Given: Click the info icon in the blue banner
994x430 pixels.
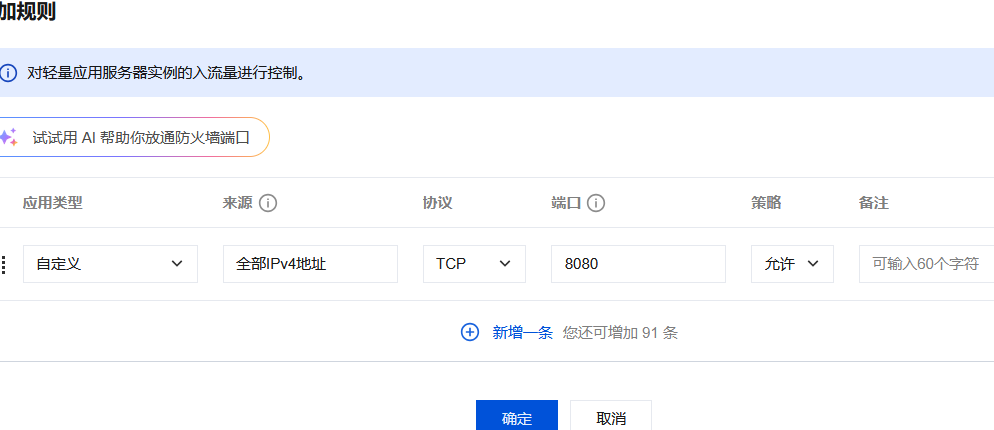Looking at the screenshot, I should [8, 73].
